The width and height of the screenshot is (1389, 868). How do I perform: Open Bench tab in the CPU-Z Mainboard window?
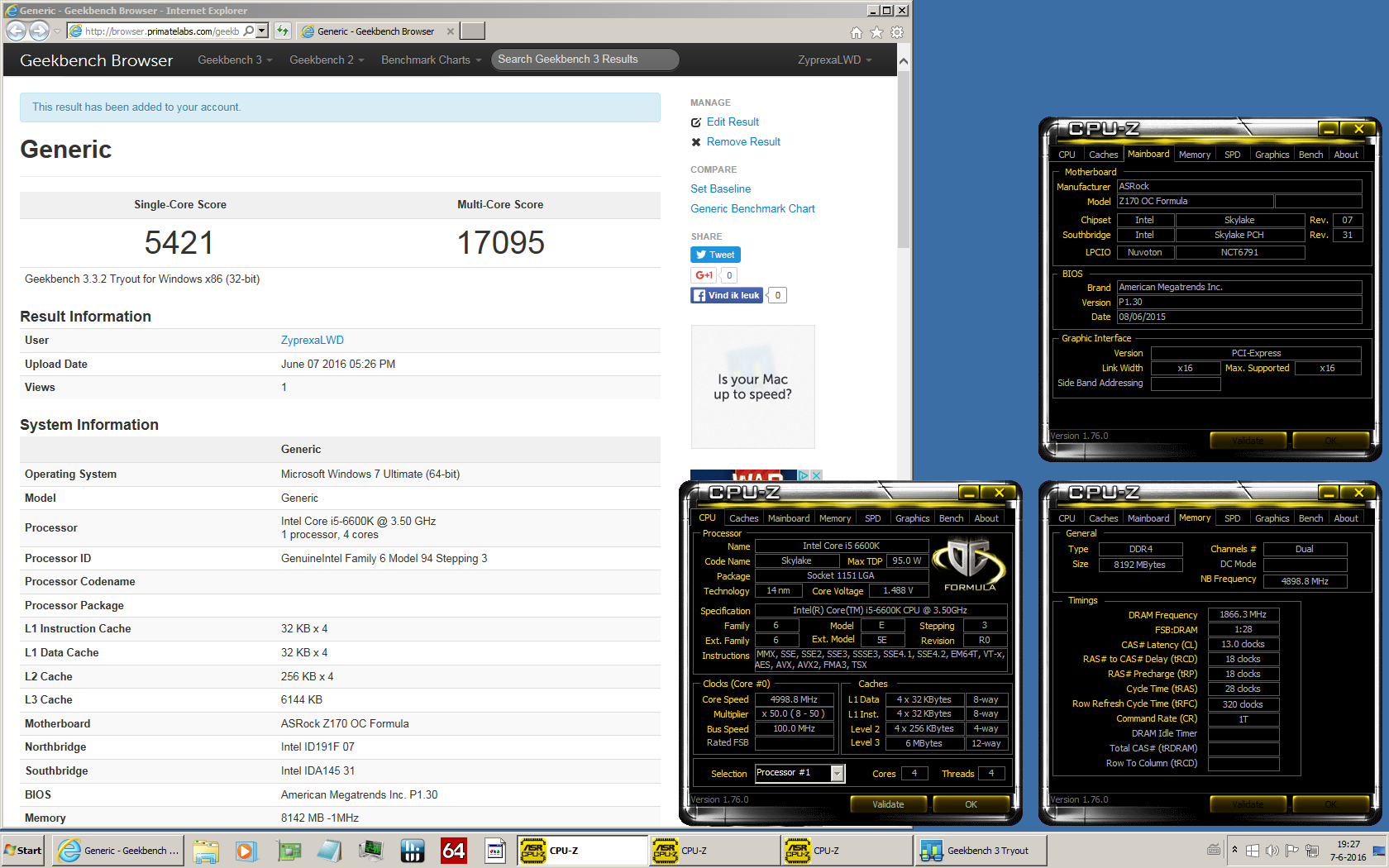pyautogui.click(x=1310, y=155)
